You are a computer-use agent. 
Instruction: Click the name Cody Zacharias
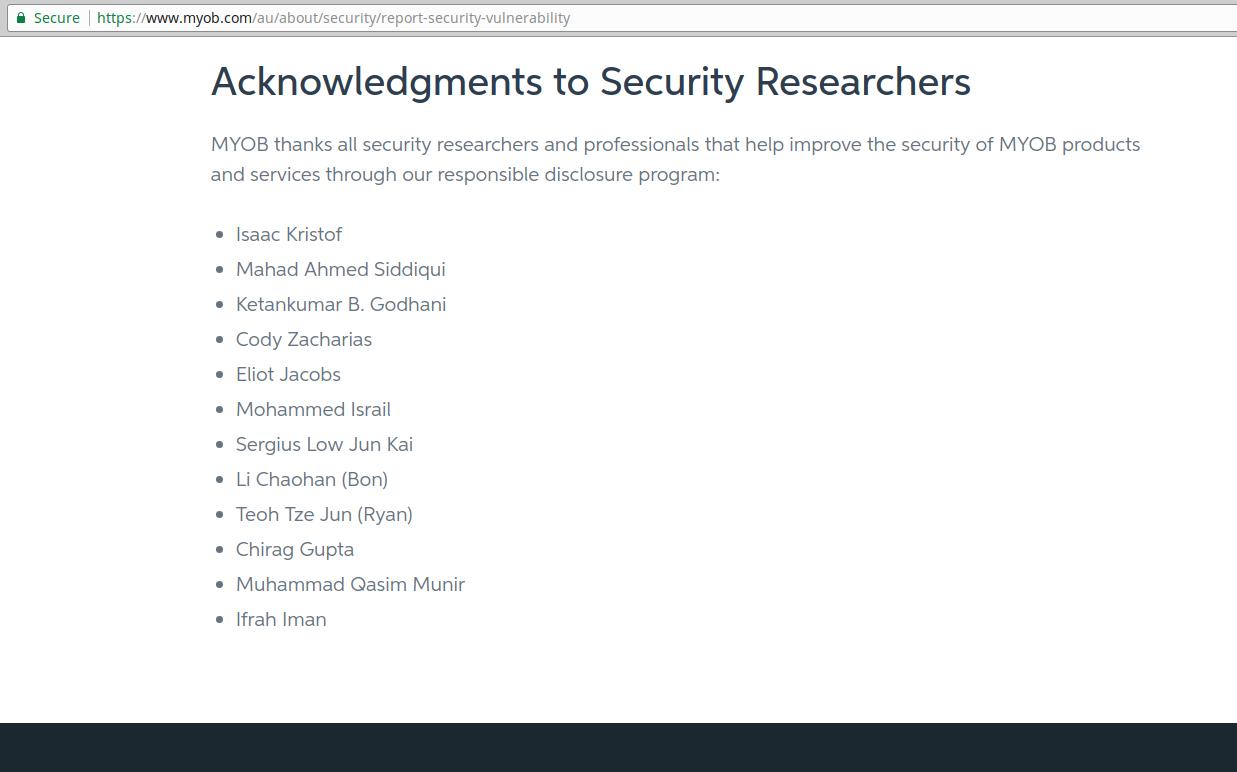(304, 339)
